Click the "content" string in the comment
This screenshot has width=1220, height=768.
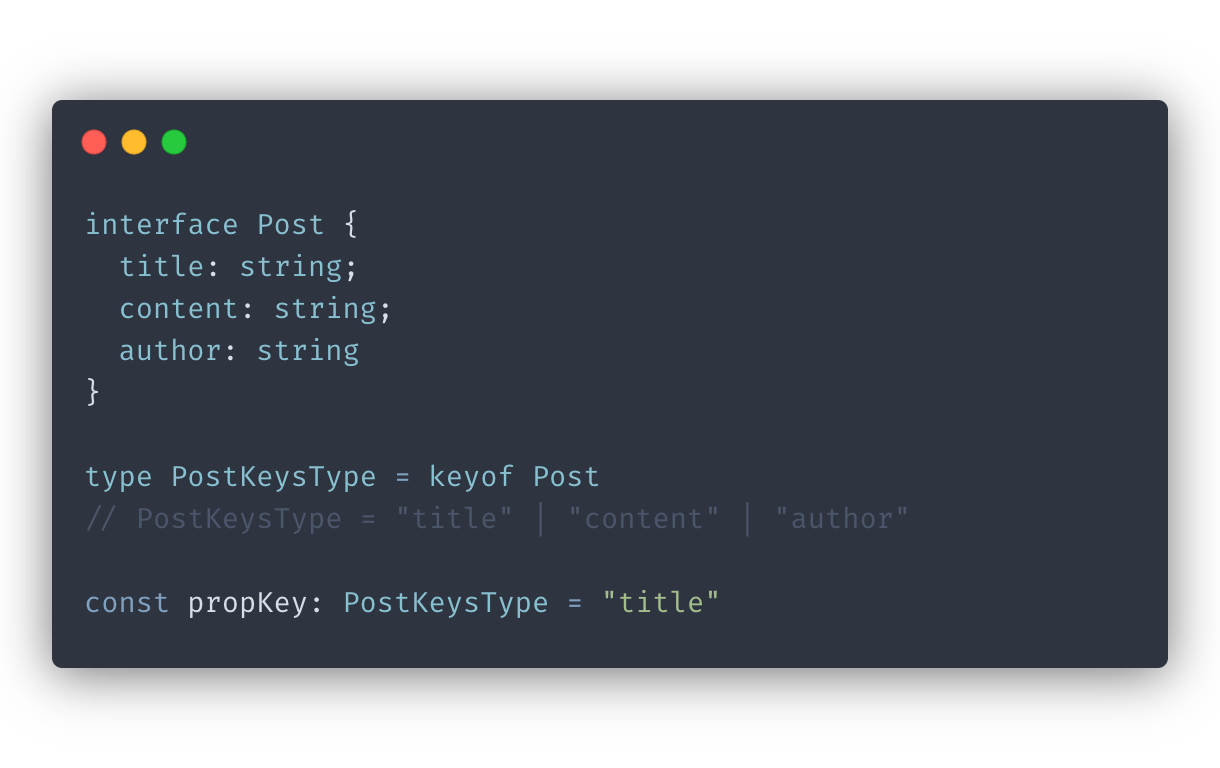pos(644,518)
